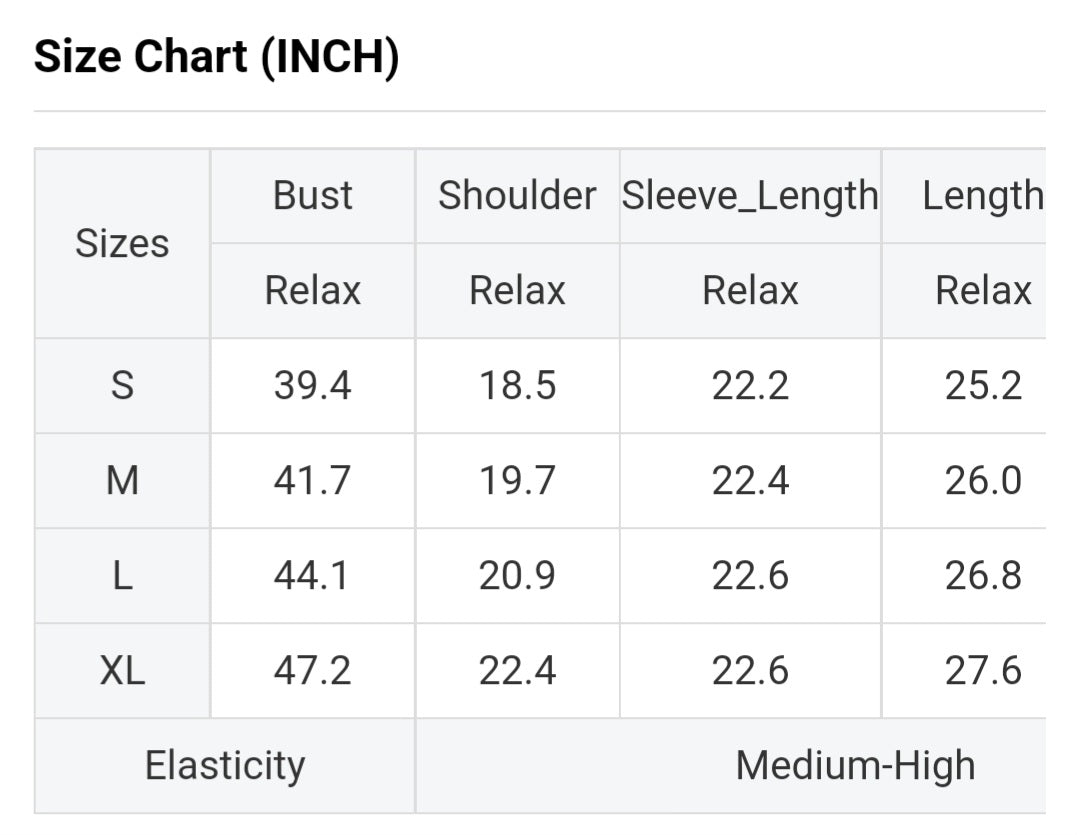Select the Sleeve_Length column header

(x=750, y=195)
